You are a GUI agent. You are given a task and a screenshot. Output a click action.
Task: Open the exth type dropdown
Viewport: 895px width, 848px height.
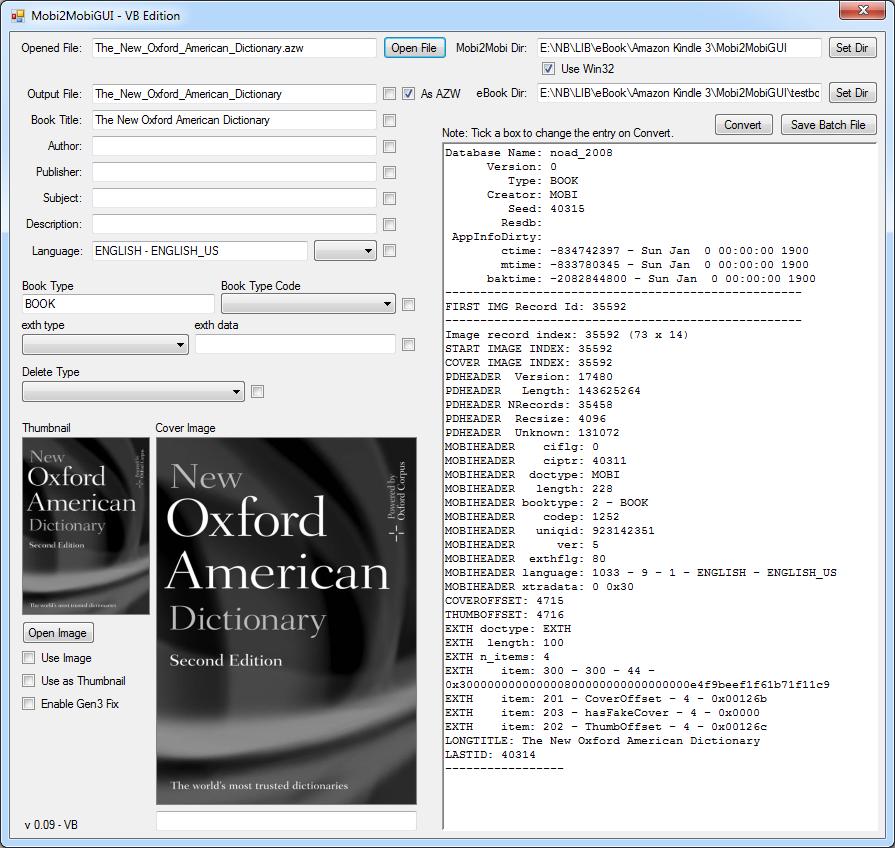tap(105, 345)
